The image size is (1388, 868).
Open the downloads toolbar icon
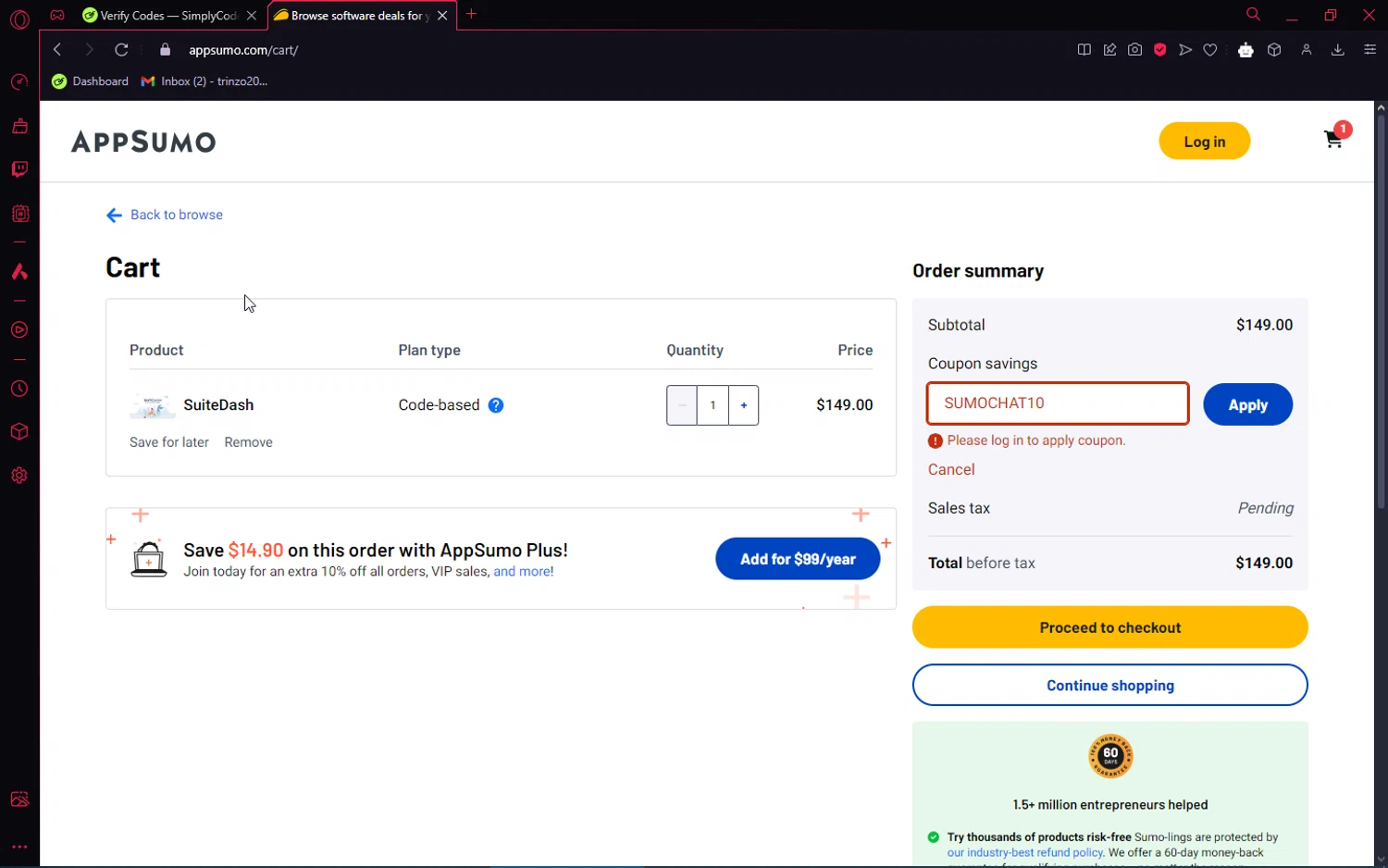coord(1337,50)
